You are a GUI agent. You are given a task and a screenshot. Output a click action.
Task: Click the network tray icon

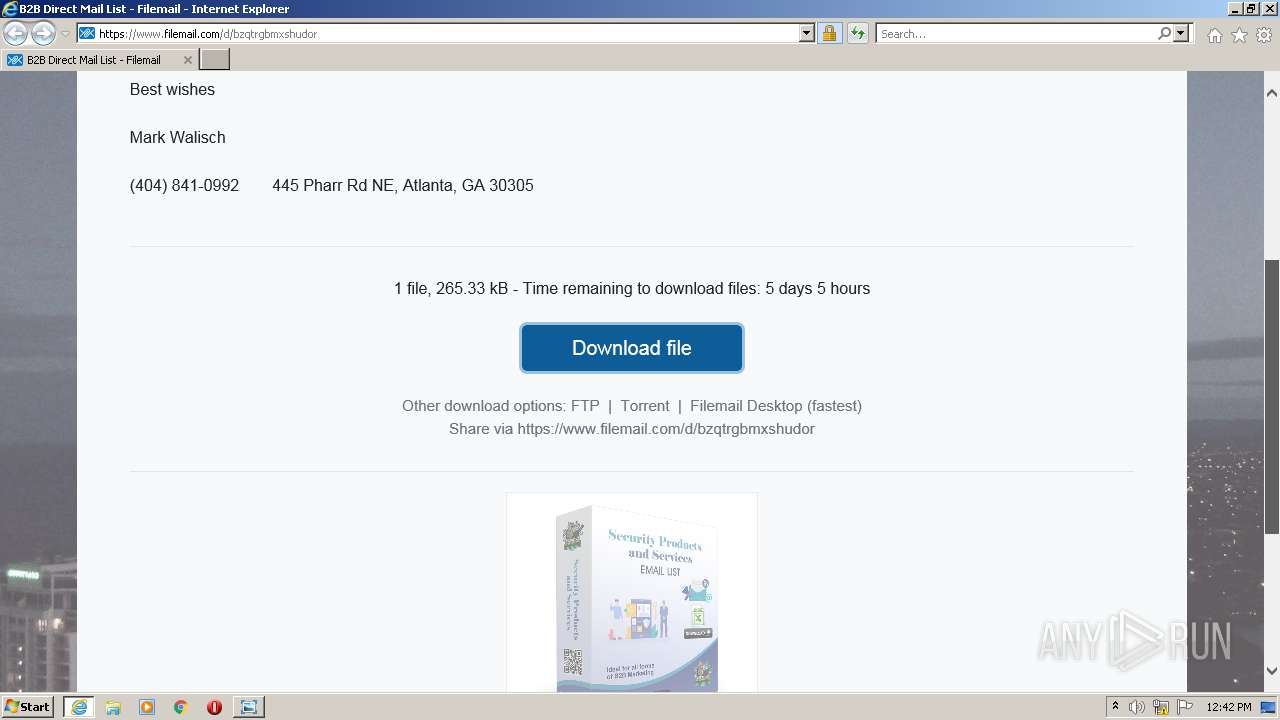tap(1160, 707)
